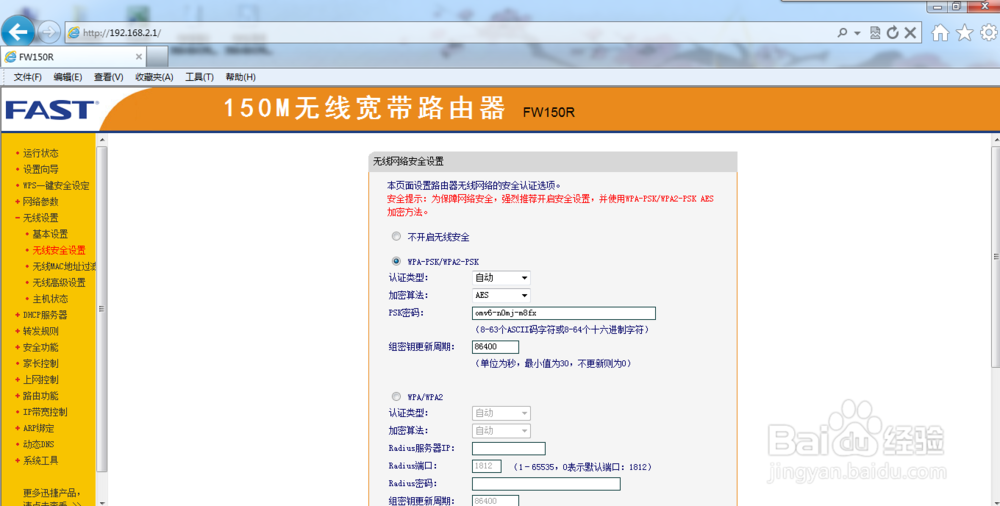Open WPS一键安全设定 in the sidebar

coord(56,186)
